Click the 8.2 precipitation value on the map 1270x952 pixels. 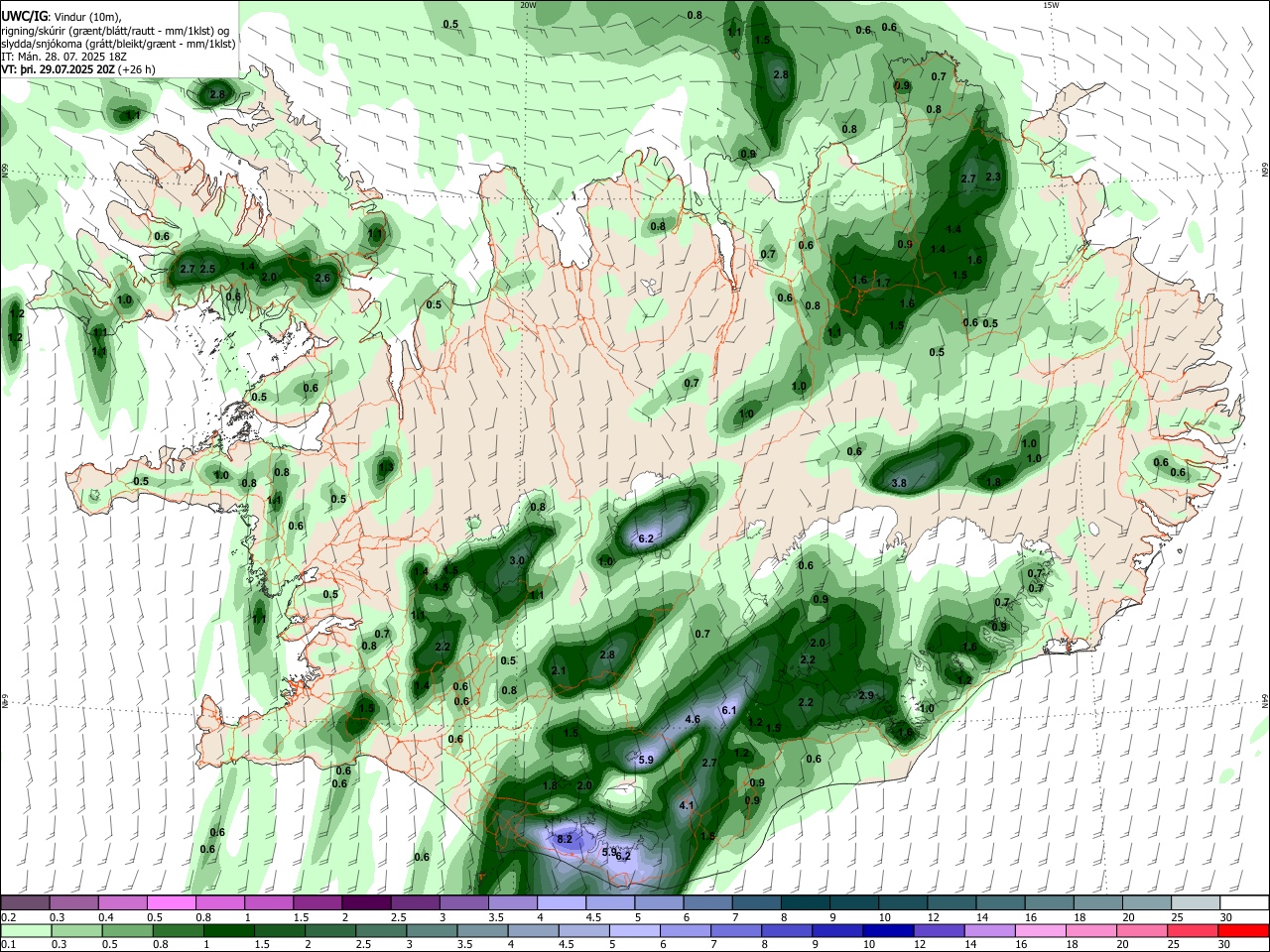pyautogui.click(x=565, y=839)
